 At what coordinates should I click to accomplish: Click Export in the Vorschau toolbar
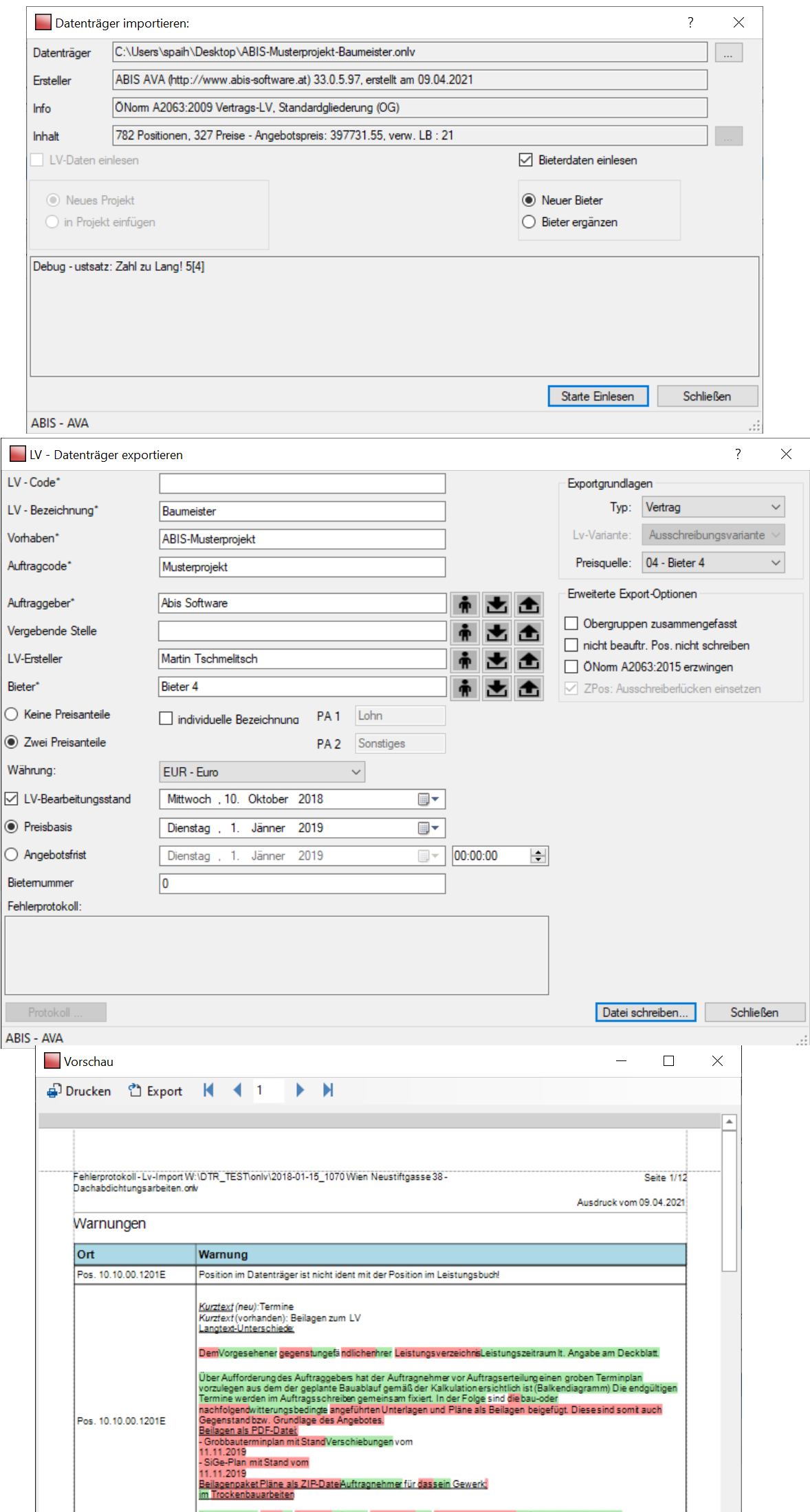pyautogui.click(x=156, y=1091)
